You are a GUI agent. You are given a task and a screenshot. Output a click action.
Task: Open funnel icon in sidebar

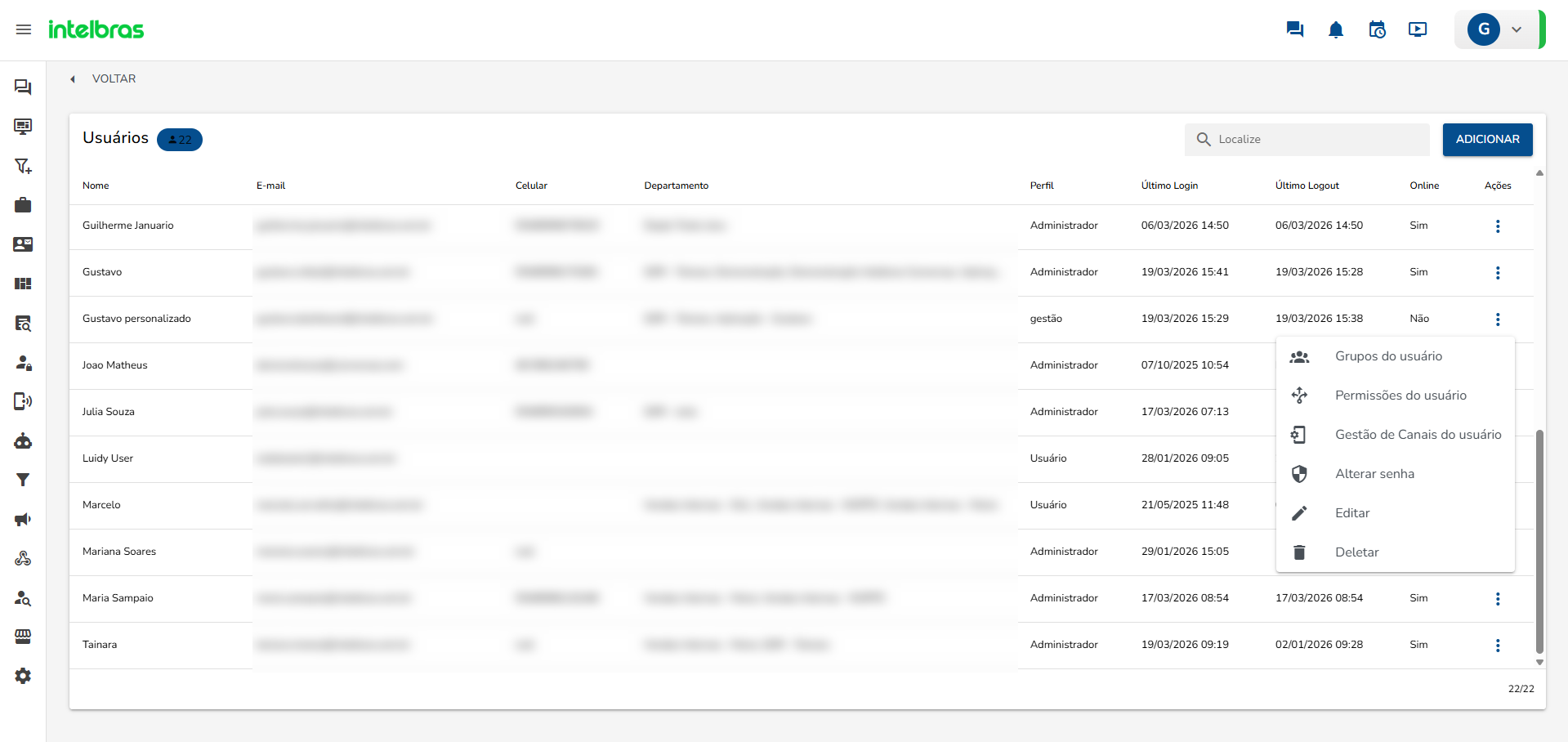(23, 480)
